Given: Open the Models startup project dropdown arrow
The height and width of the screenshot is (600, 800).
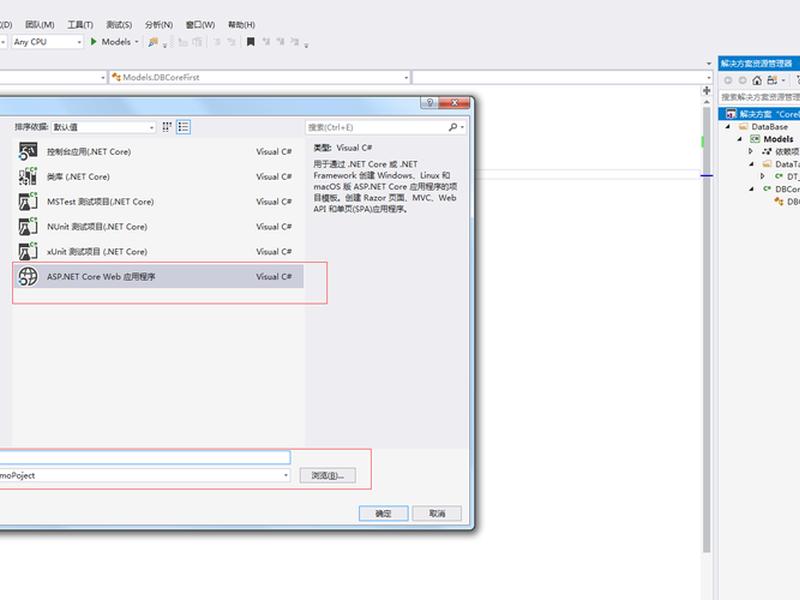Looking at the screenshot, I should click(137, 42).
